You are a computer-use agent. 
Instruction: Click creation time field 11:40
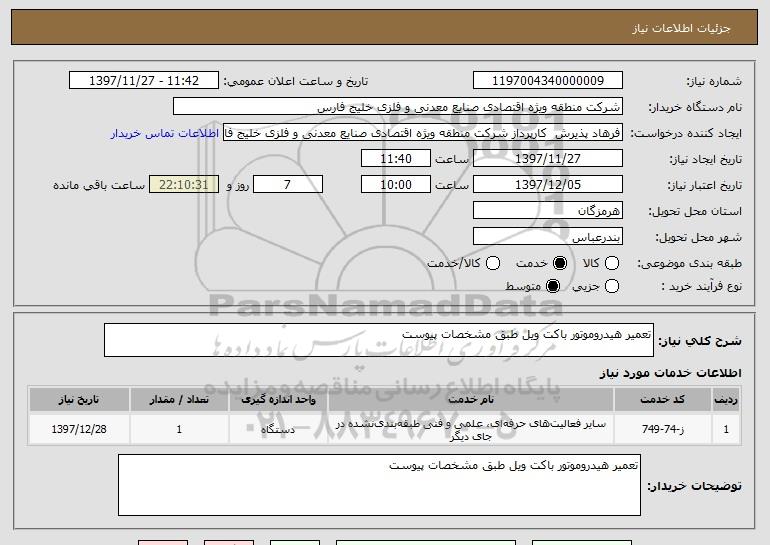[396, 159]
